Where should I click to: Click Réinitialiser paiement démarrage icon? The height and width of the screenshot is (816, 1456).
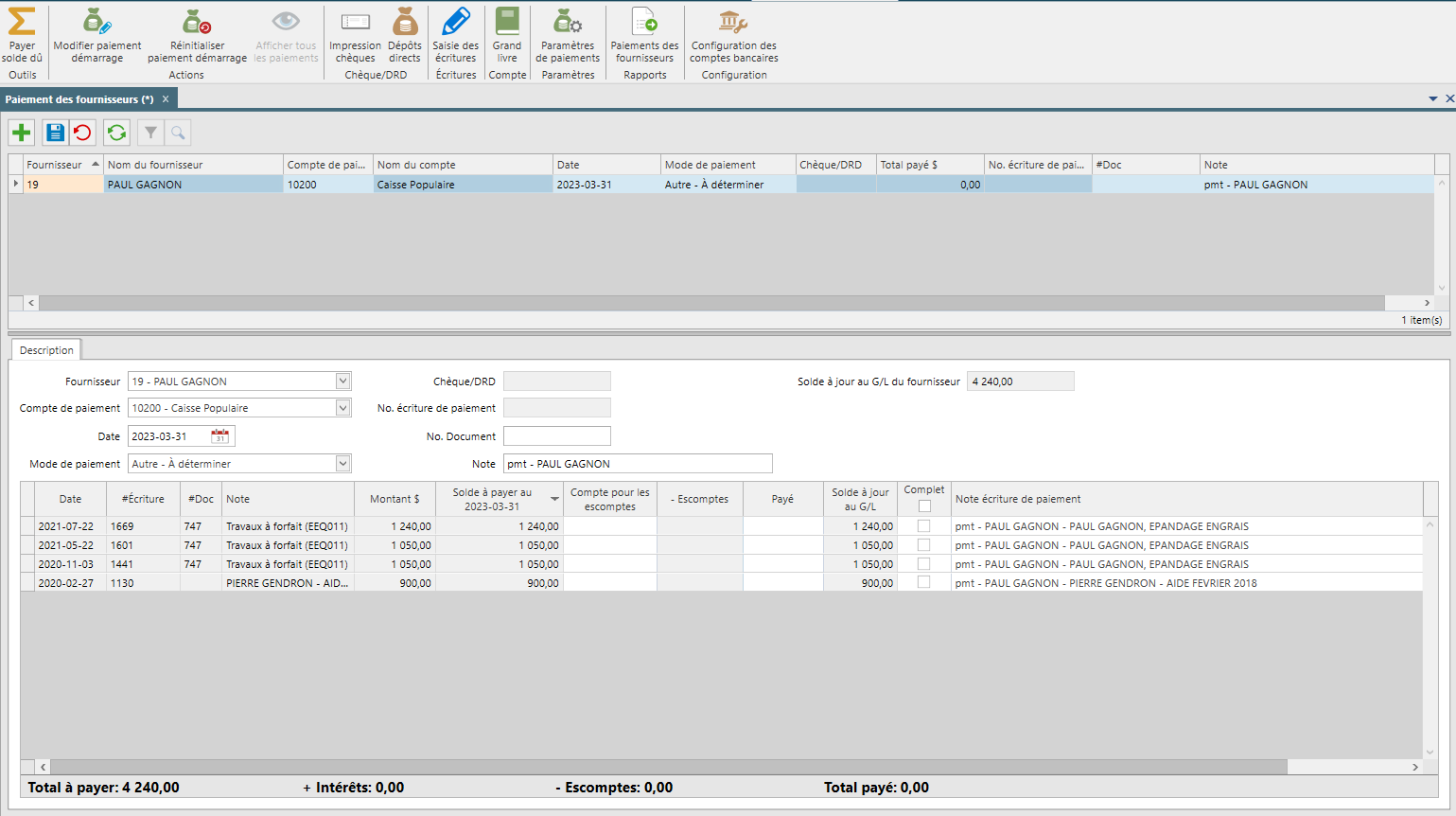tap(197, 21)
